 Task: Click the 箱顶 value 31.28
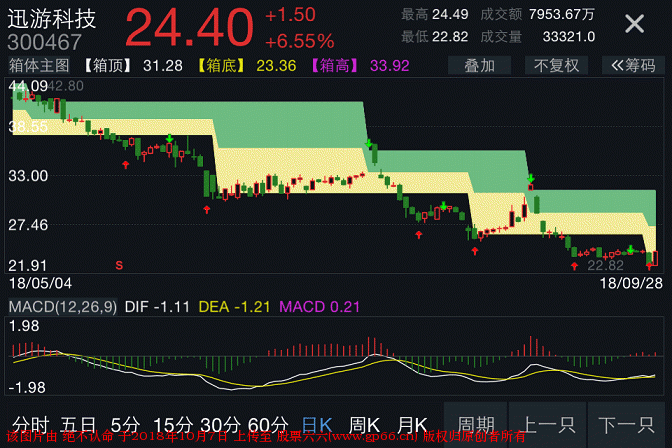coord(163,66)
